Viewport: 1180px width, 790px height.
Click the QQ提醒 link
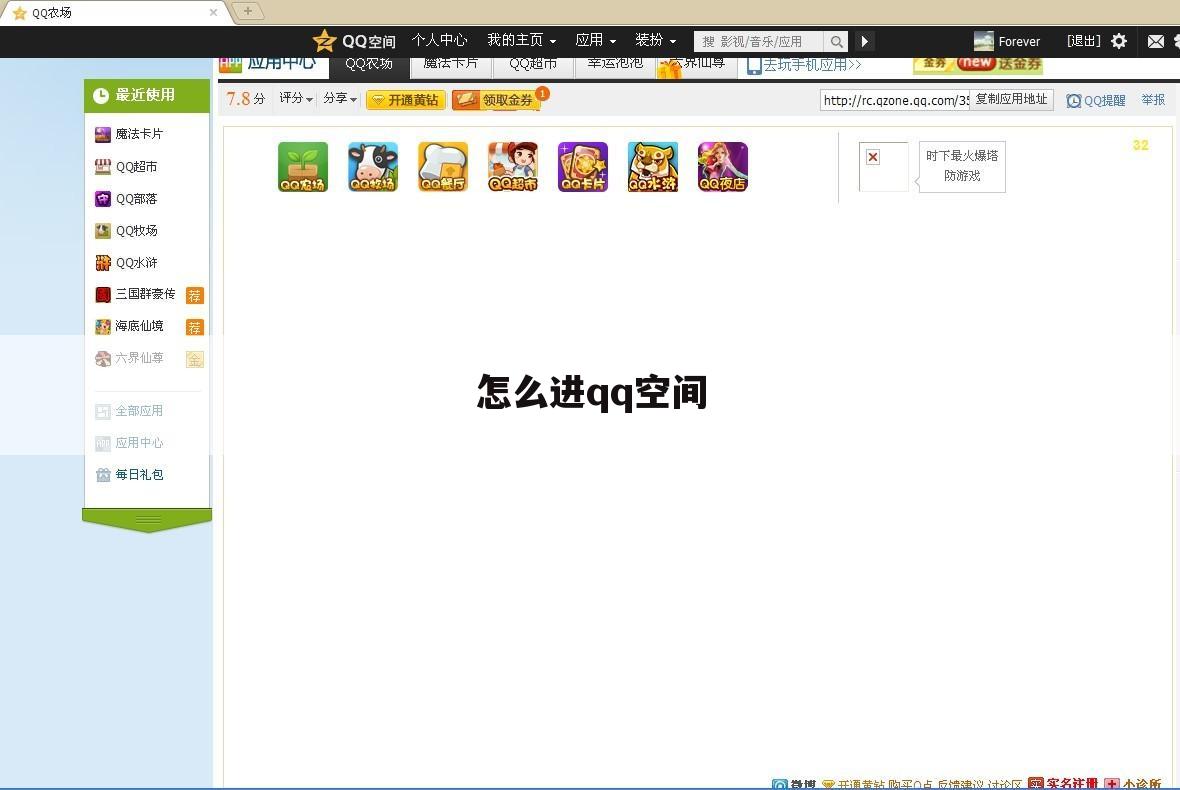1096,100
